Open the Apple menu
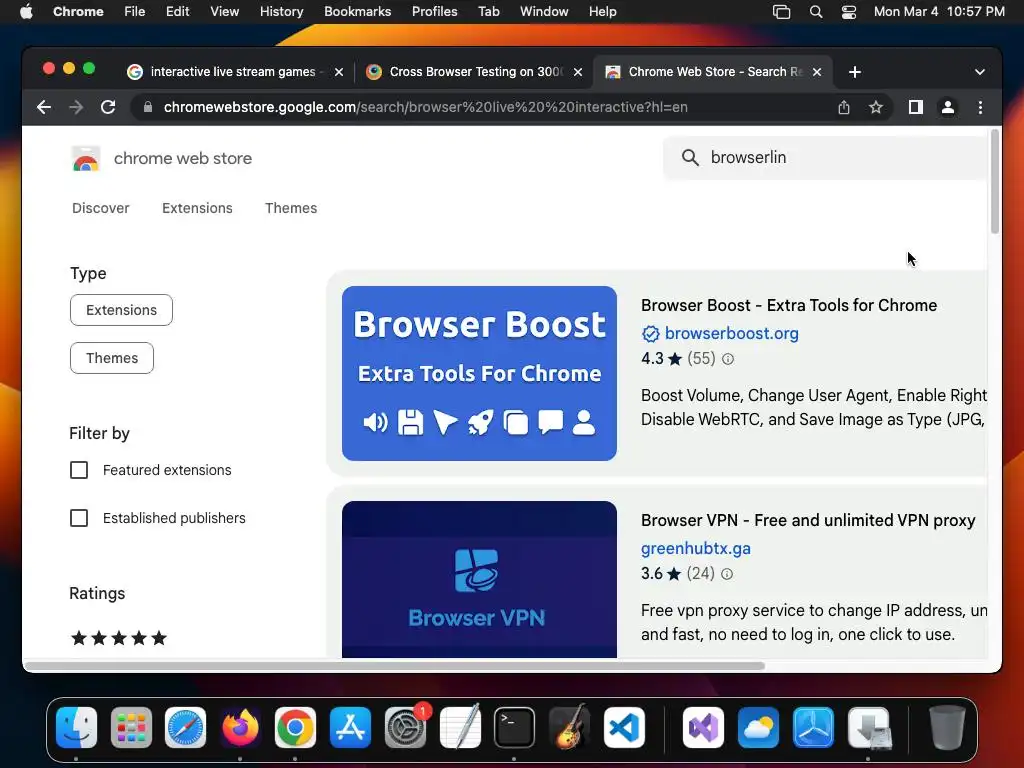Screen dimensions: 1024x768 click(26, 12)
